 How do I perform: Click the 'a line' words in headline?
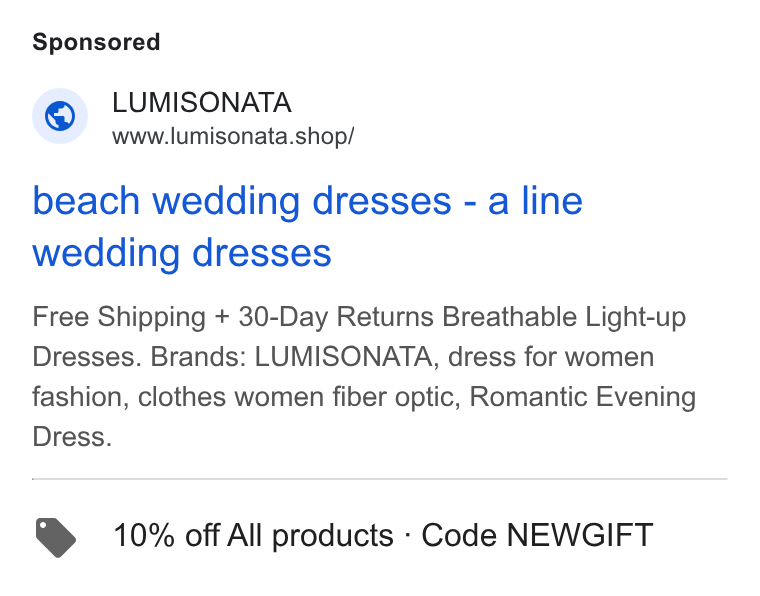(535, 201)
